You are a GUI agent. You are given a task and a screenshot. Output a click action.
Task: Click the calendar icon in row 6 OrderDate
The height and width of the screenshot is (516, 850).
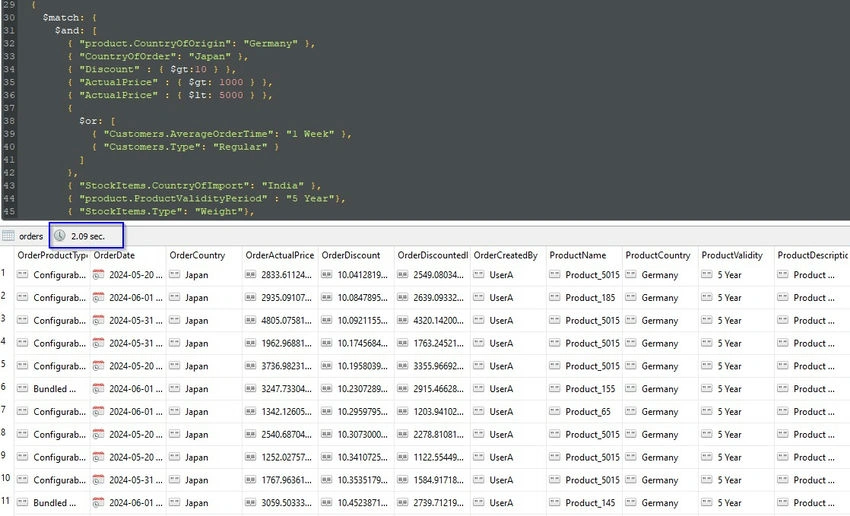pyautogui.click(x=98, y=389)
